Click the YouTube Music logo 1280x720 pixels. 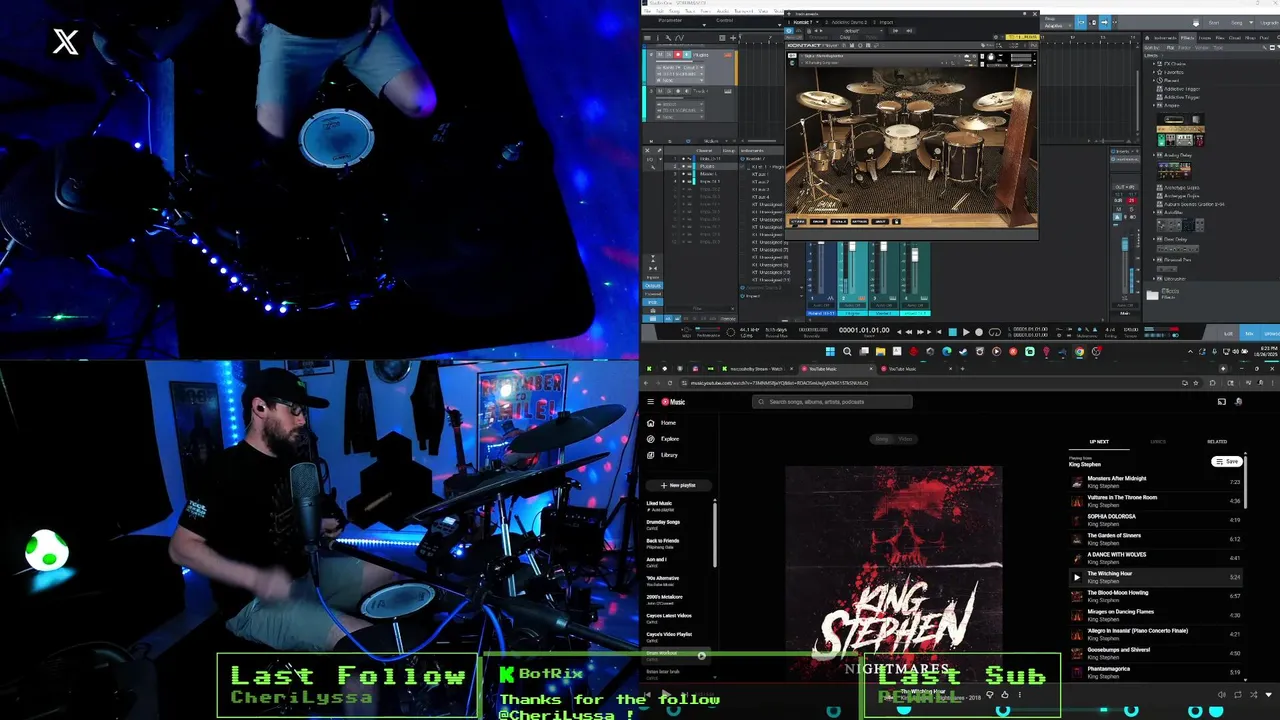pyautogui.click(x=673, y=402)
